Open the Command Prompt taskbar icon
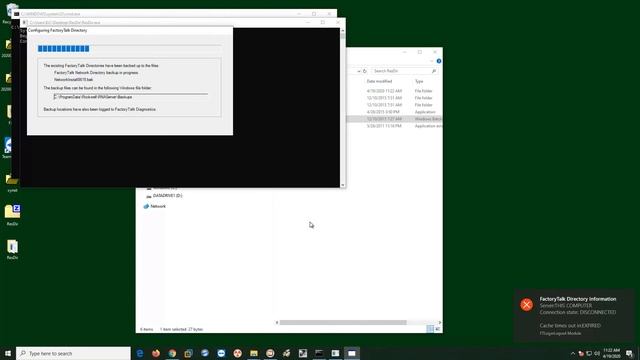 319,353
